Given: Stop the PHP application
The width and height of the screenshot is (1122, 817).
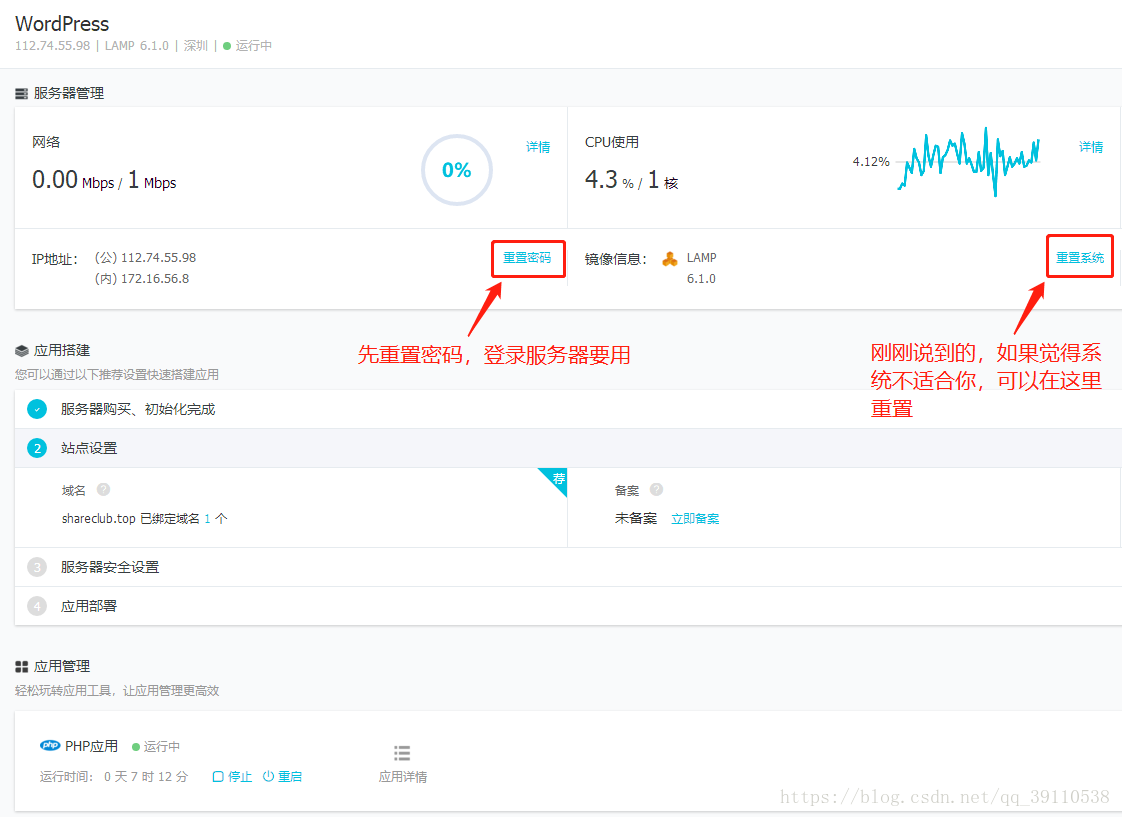Looking at the screenshot, I should 233,777.
